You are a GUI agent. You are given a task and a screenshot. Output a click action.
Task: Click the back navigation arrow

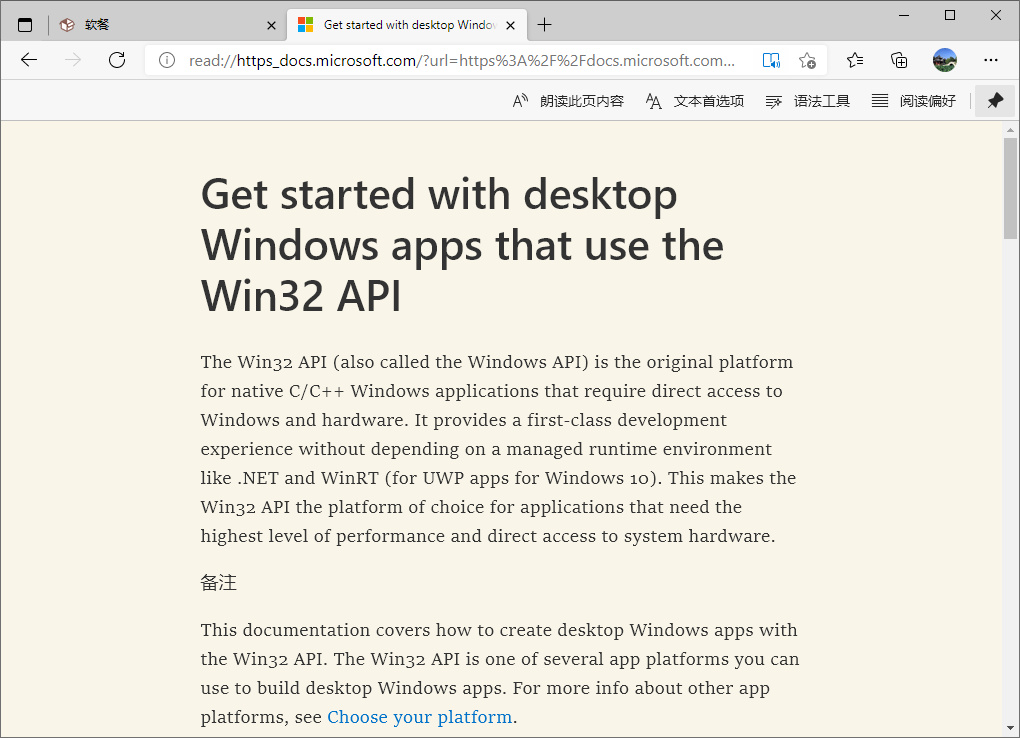click(29, 60)
